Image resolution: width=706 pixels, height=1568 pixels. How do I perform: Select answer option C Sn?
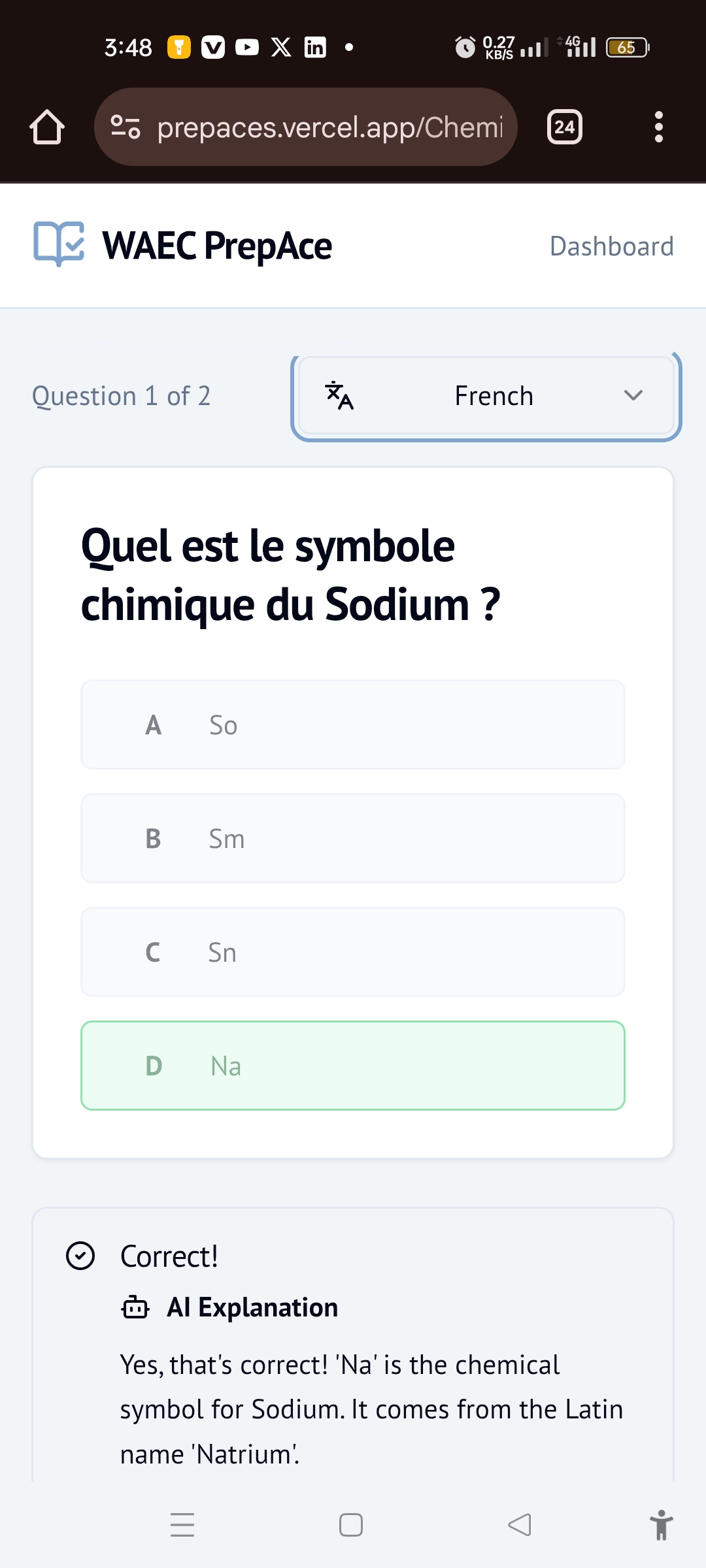tap(353, 952)
